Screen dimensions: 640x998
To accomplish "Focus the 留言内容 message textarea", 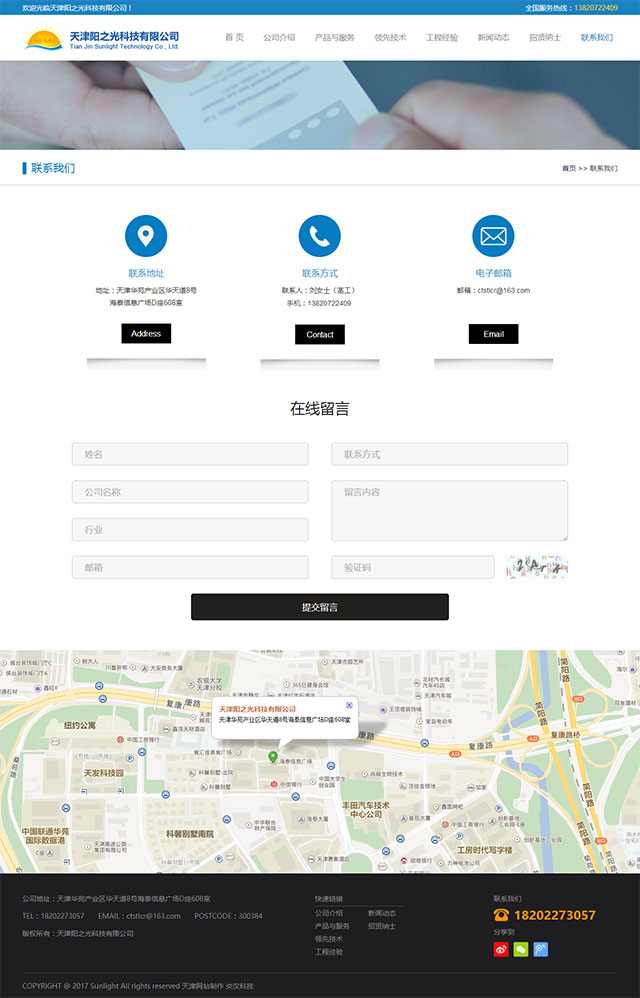I will tap(449, 510).
